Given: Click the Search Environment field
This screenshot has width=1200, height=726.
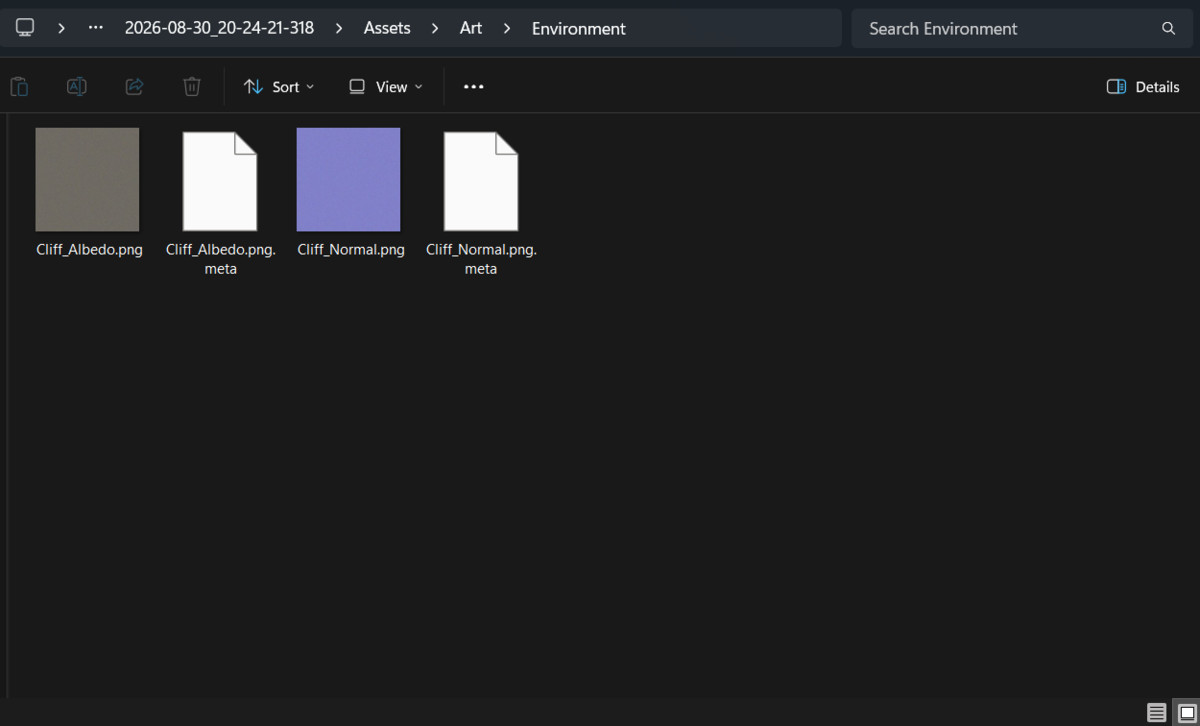Looking at the screenshot, I should [1022, 28].
